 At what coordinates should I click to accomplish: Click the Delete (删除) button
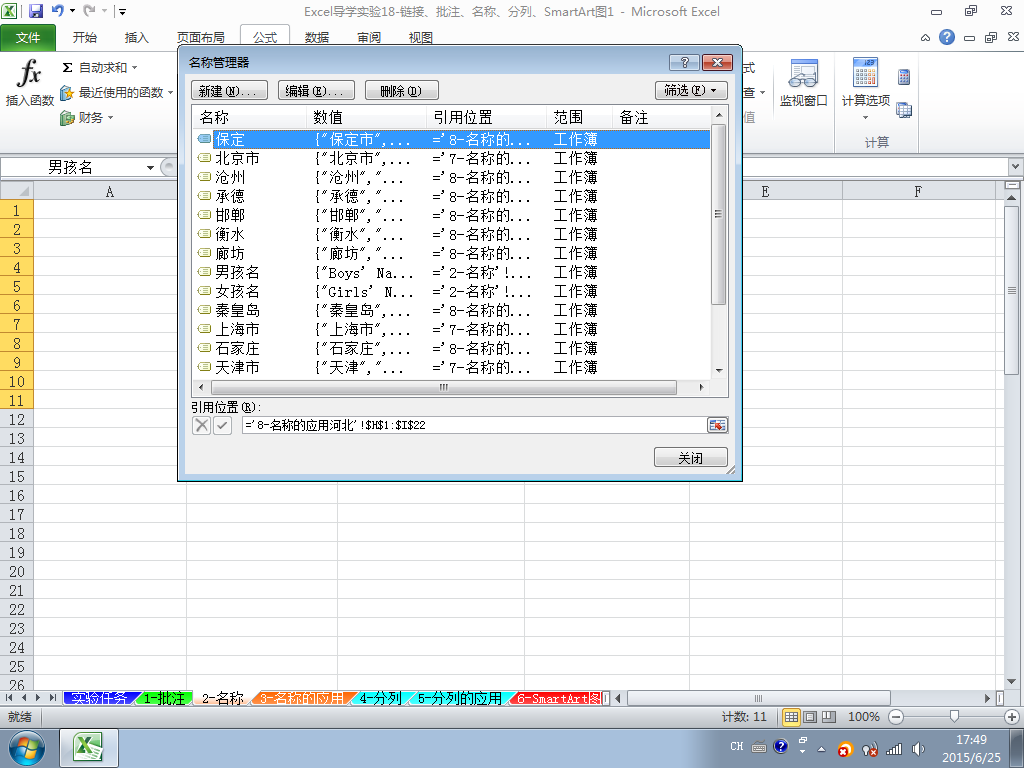point(401,90)
